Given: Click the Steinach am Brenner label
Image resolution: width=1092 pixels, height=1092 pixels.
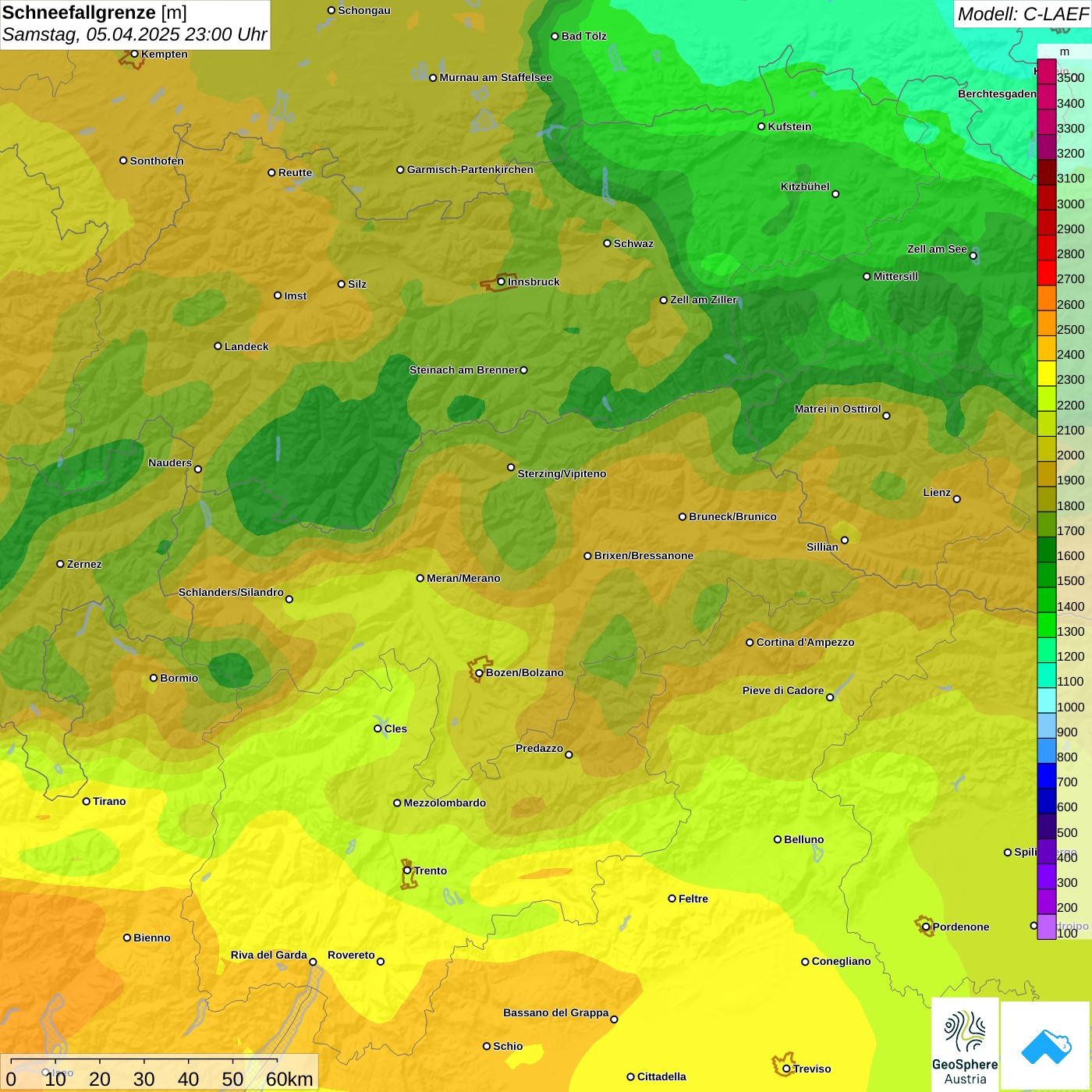Looking at the screenshot, I should 464,370.
